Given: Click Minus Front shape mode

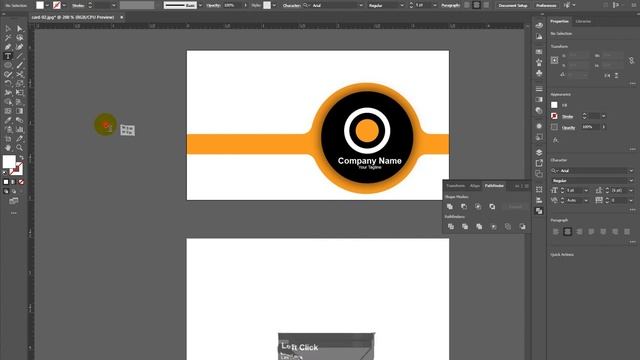Looking at the screenshot, I should (464, 207).
